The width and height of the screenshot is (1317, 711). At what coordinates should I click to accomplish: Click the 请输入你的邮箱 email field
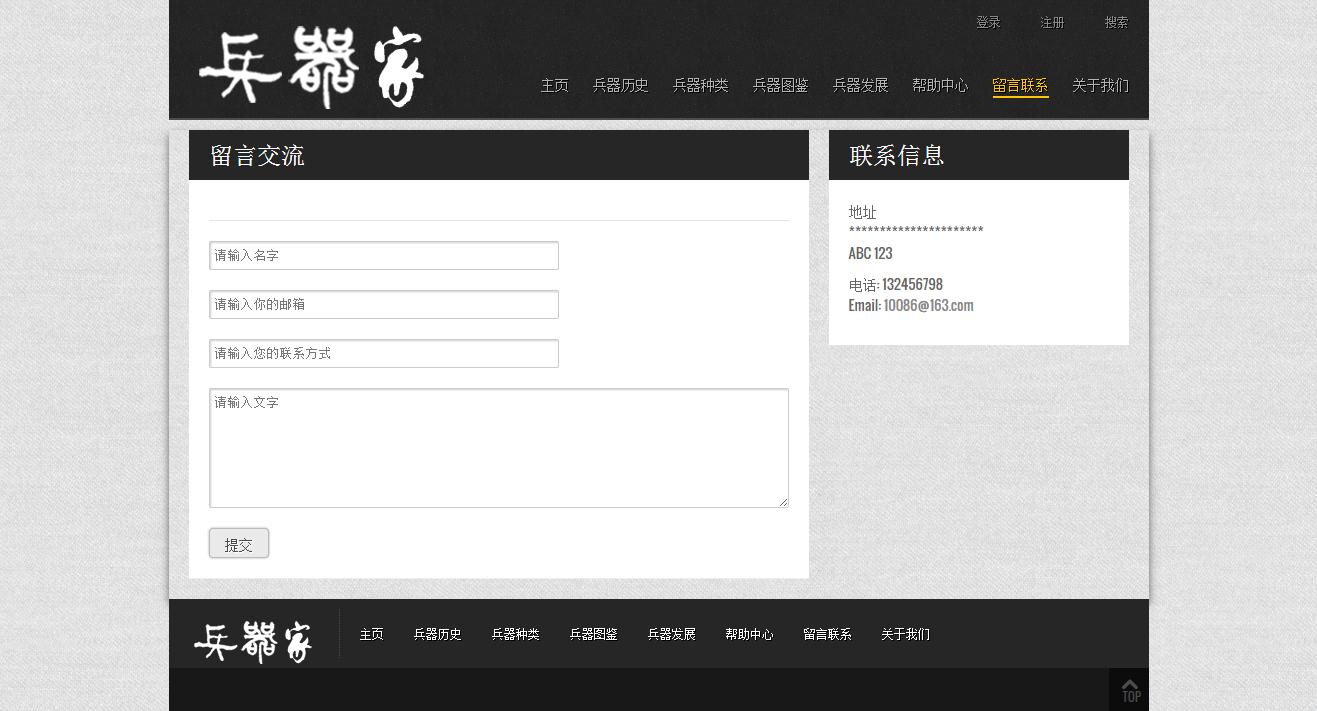(x=384, y=305)
